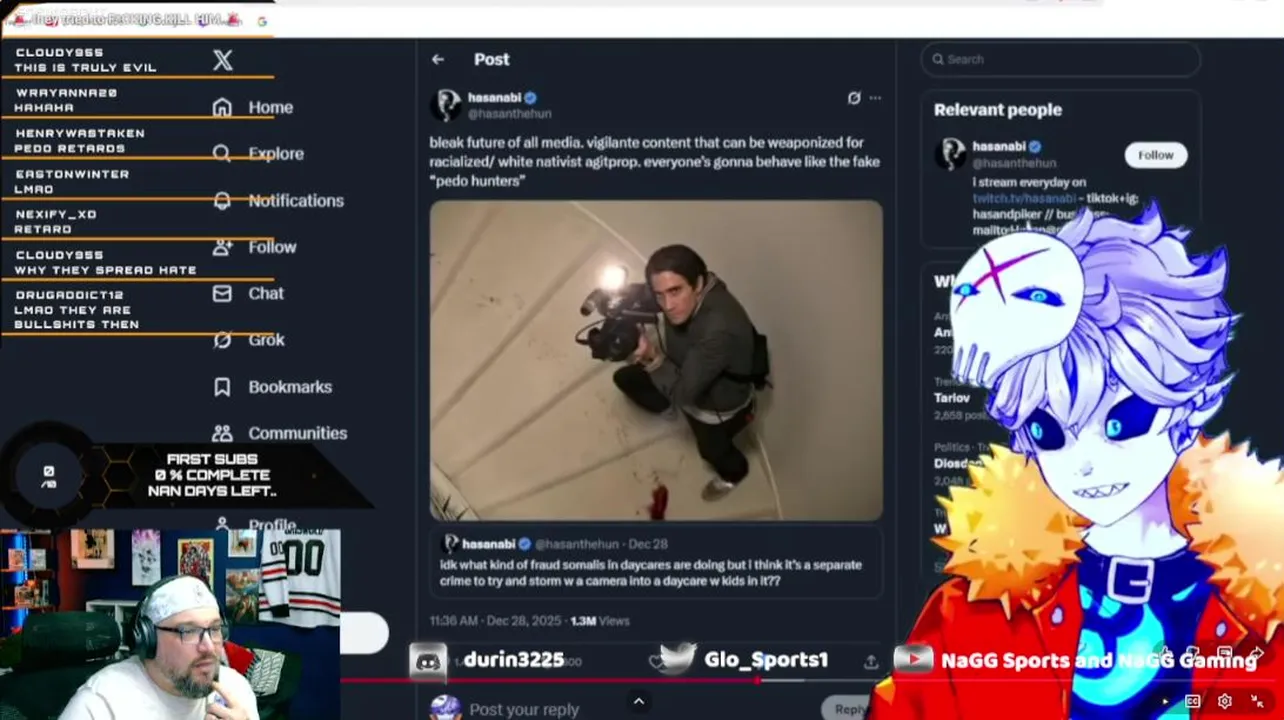Focus the X Search field

click(x=1060, y=59)
